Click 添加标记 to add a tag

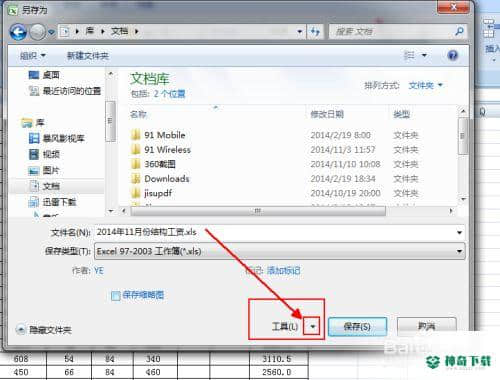pyautogui.click(x=283, y=270)
